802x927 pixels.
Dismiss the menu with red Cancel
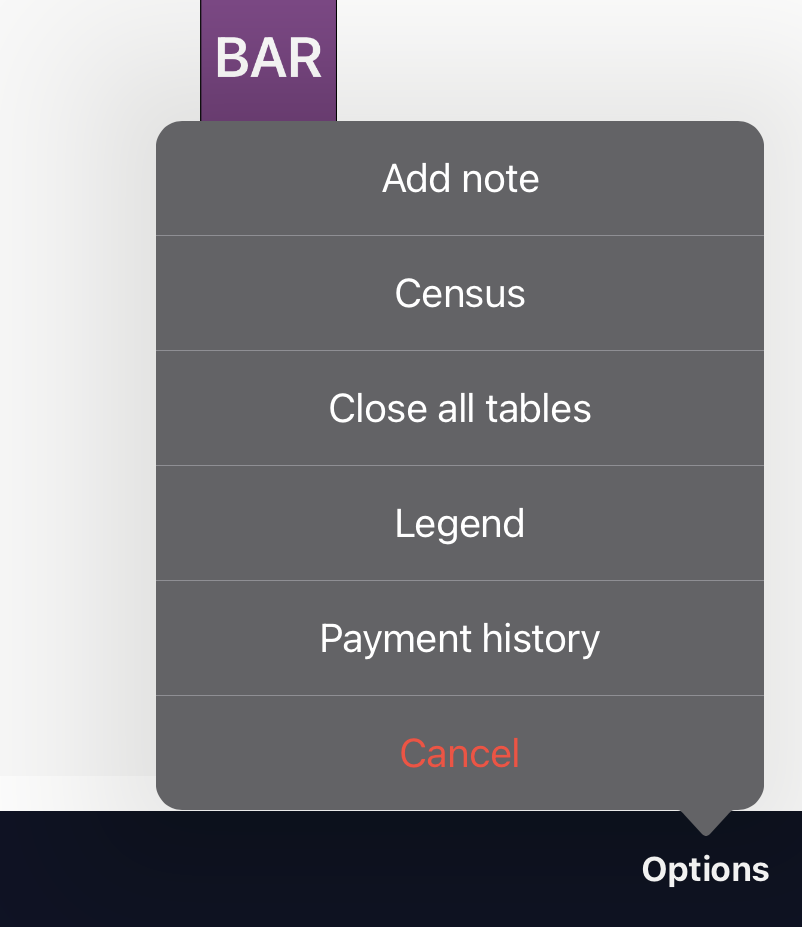click(460, 753)
